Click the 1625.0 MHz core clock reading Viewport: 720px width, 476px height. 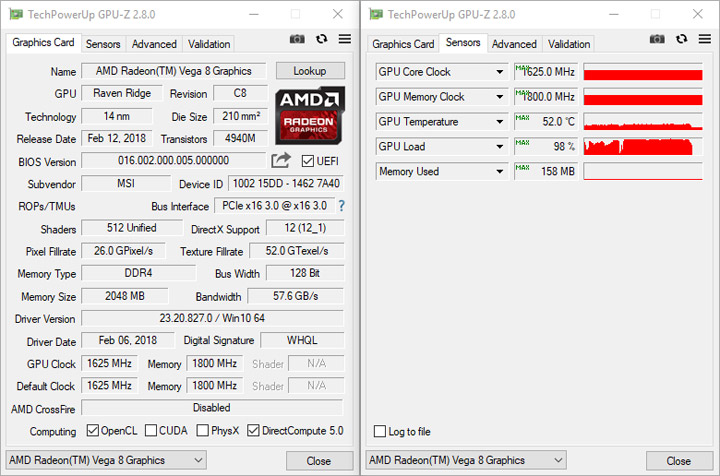(x=546, y=72)
